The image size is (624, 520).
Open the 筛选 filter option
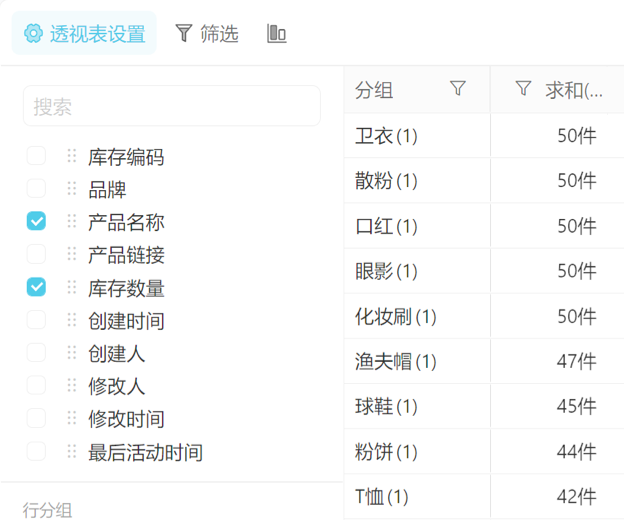[x=207, y=34]
